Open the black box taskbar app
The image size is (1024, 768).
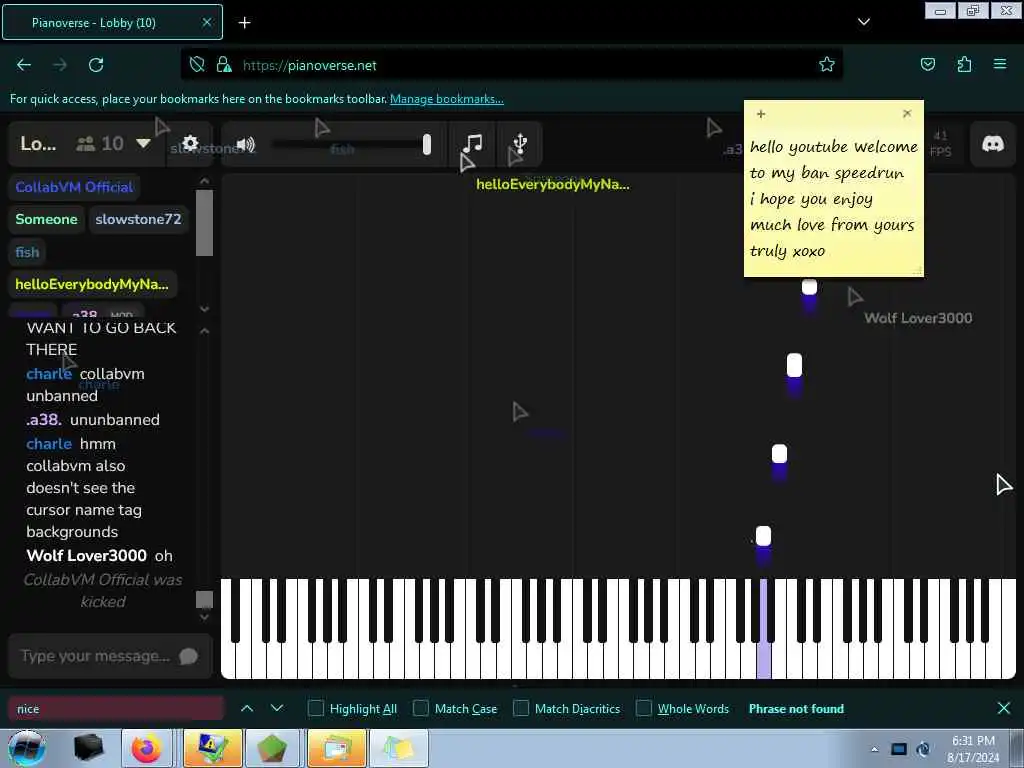click(x=88, y=748)
